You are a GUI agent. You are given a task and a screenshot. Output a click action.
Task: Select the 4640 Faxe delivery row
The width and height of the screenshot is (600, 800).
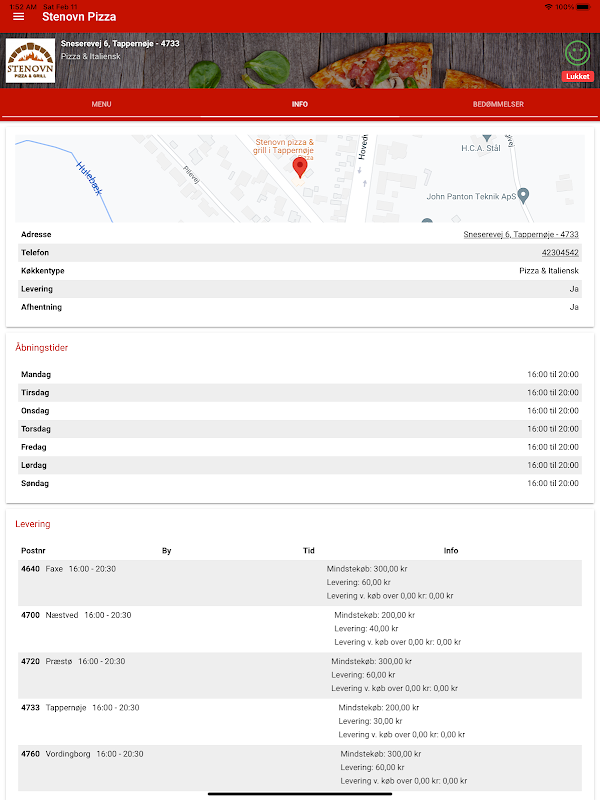300,583
